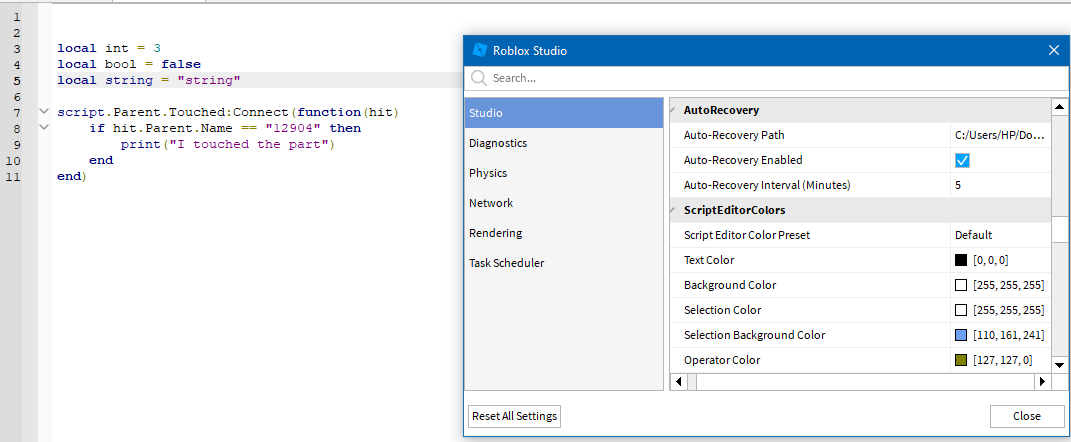The width and height of the screenshot is (1071, 442).
Task: Click the Close button
Action: click(x=1026, y=416)
